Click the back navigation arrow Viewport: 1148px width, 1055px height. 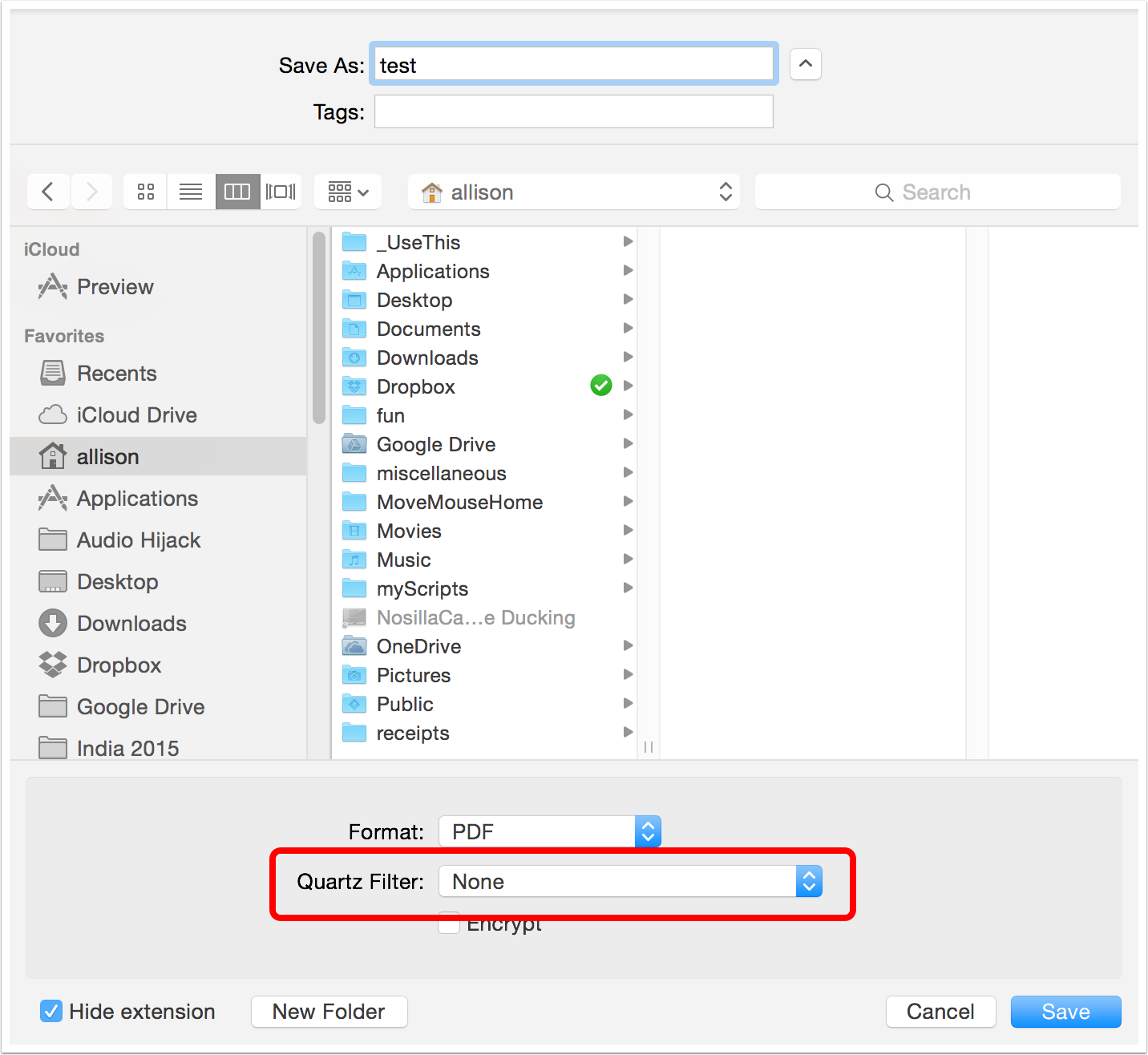pos(48,192)
